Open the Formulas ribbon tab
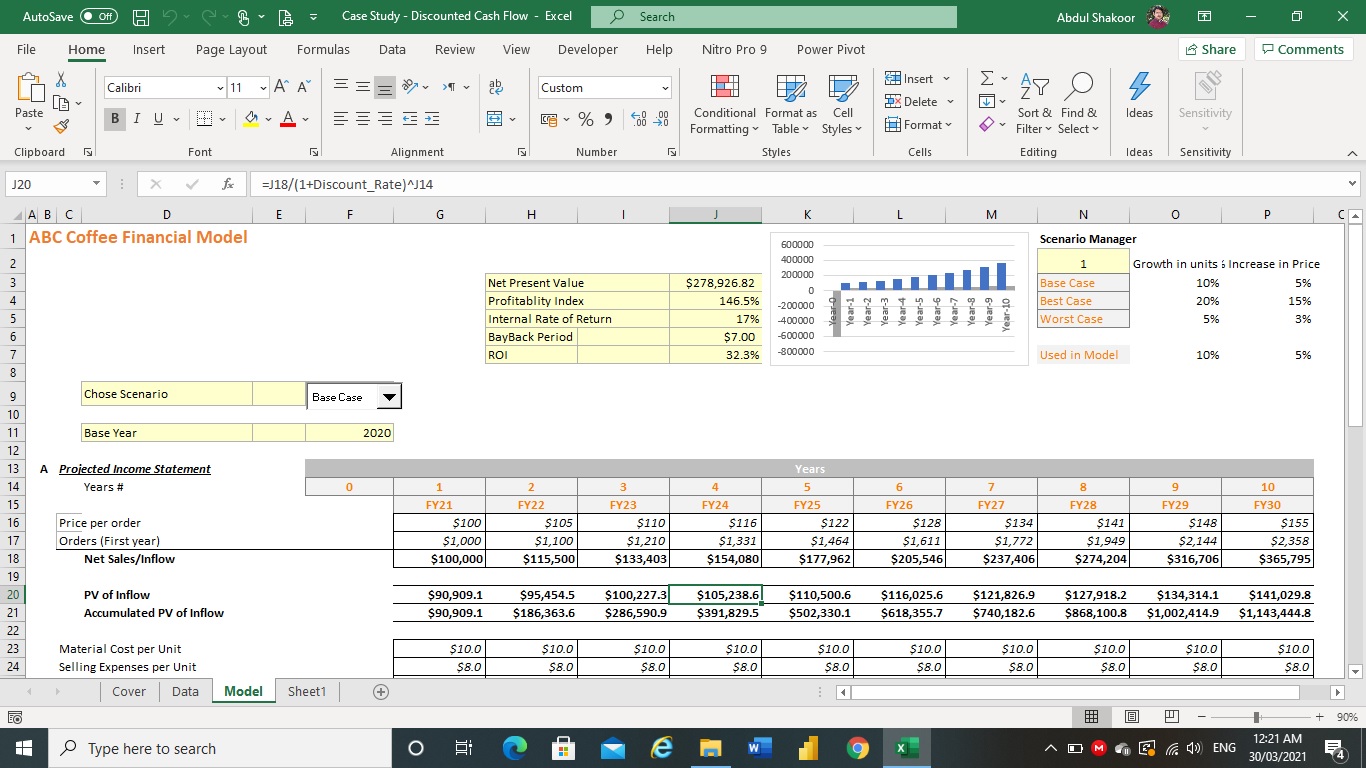Image resolution: width=1366 pixels, height=768 pixels. tap(323, 49)
